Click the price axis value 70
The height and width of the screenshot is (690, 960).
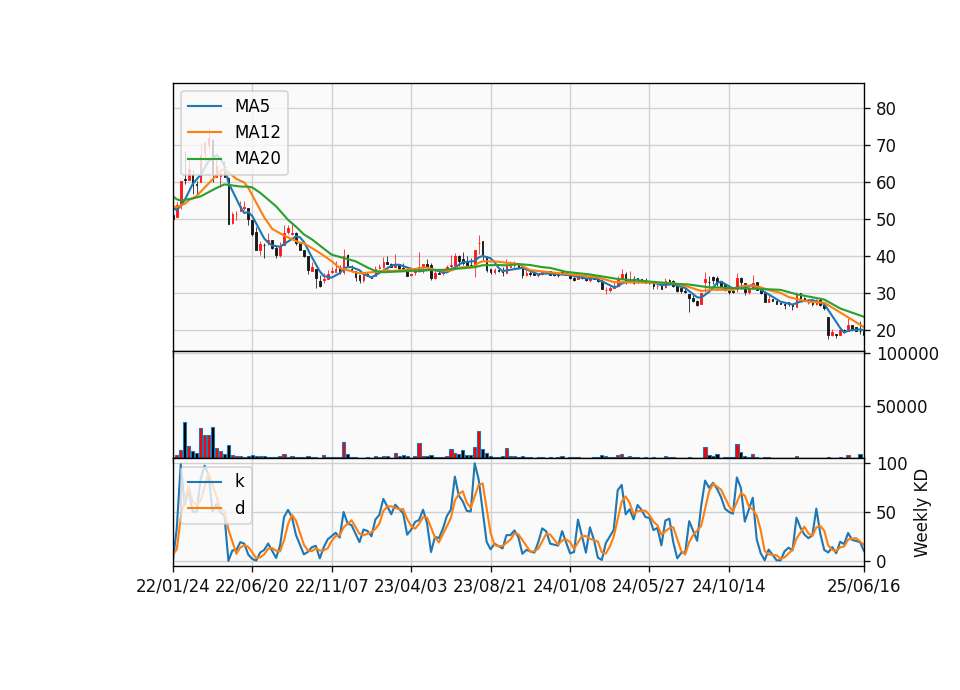(x=886, y=146)
